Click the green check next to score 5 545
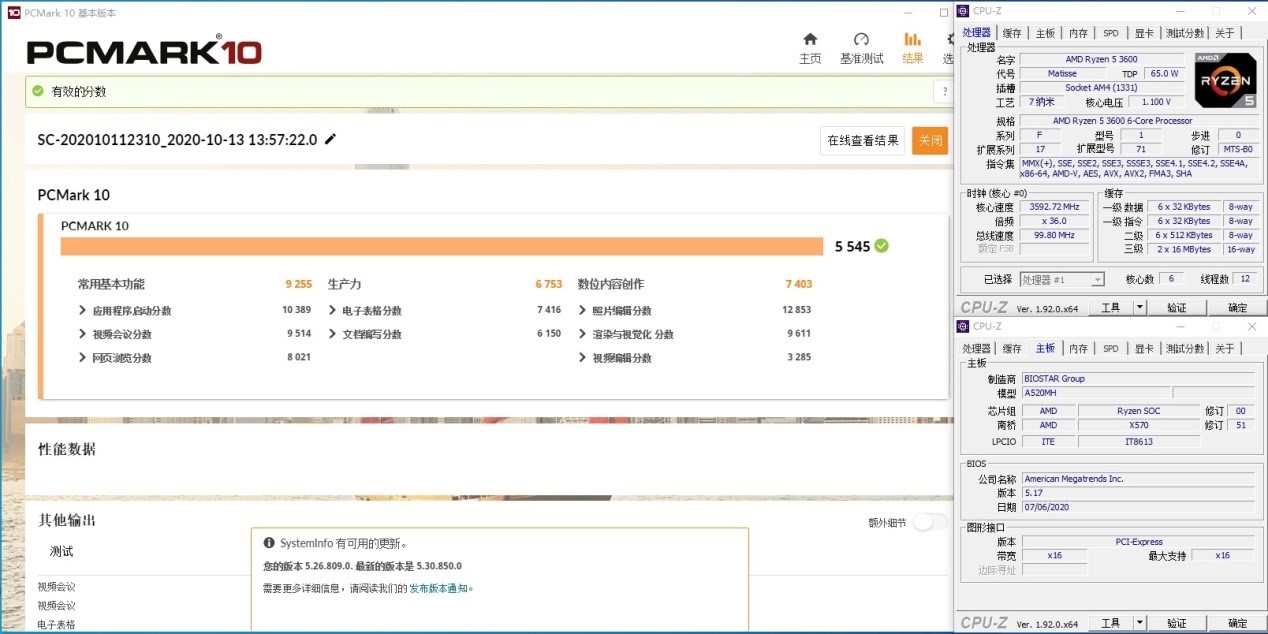The width and height of the screenshot is (1268, 634). pos(881,245)
